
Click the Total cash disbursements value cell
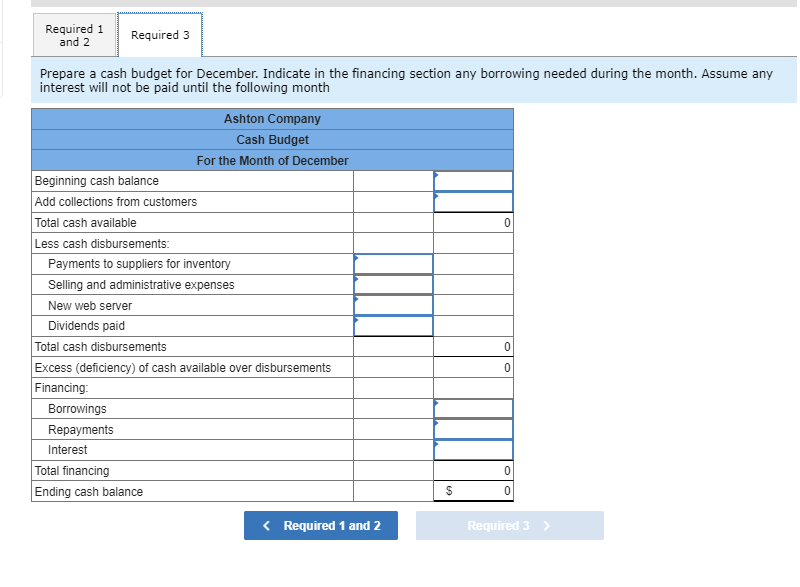473,347
